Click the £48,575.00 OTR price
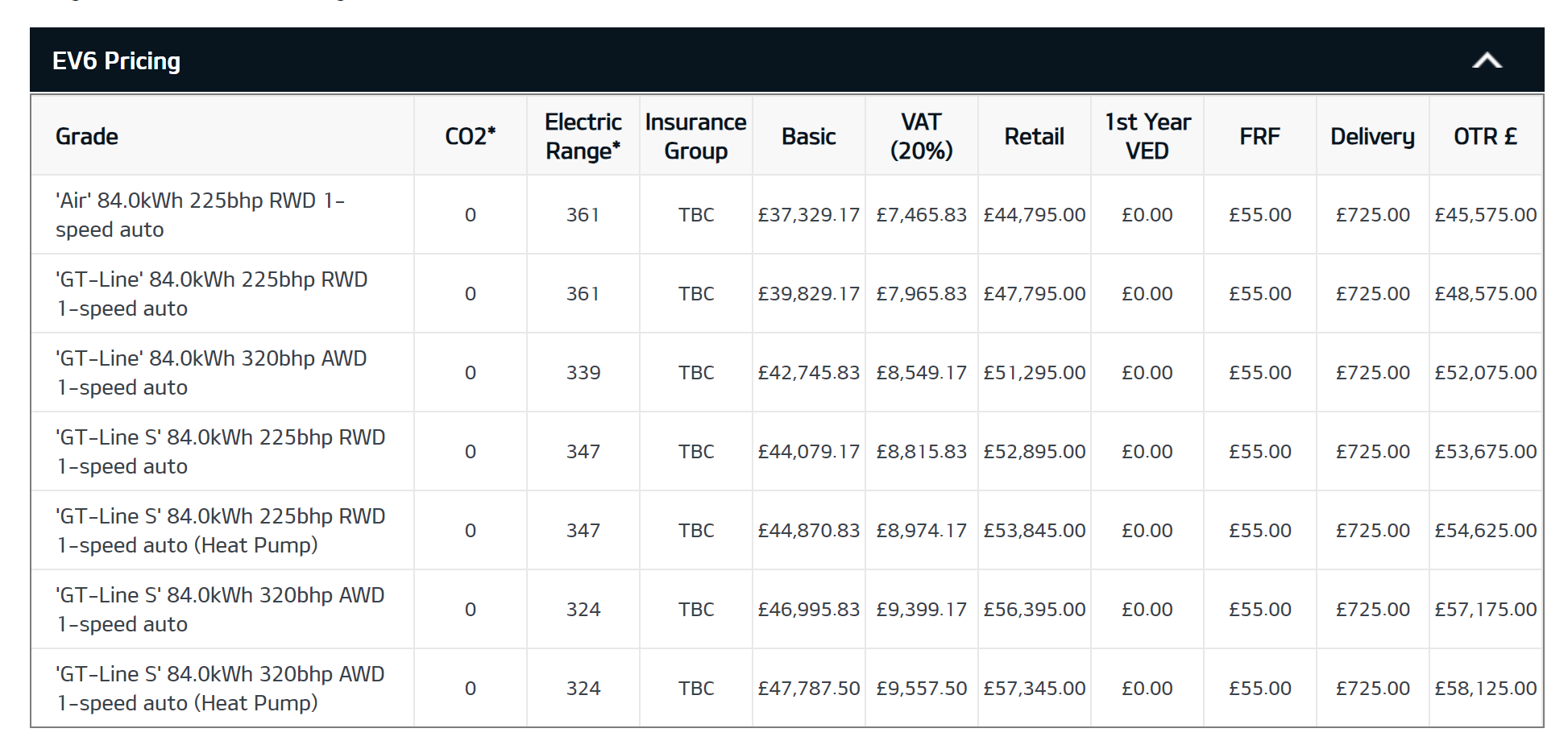The image size is (1568, 745). [1486, 294]
